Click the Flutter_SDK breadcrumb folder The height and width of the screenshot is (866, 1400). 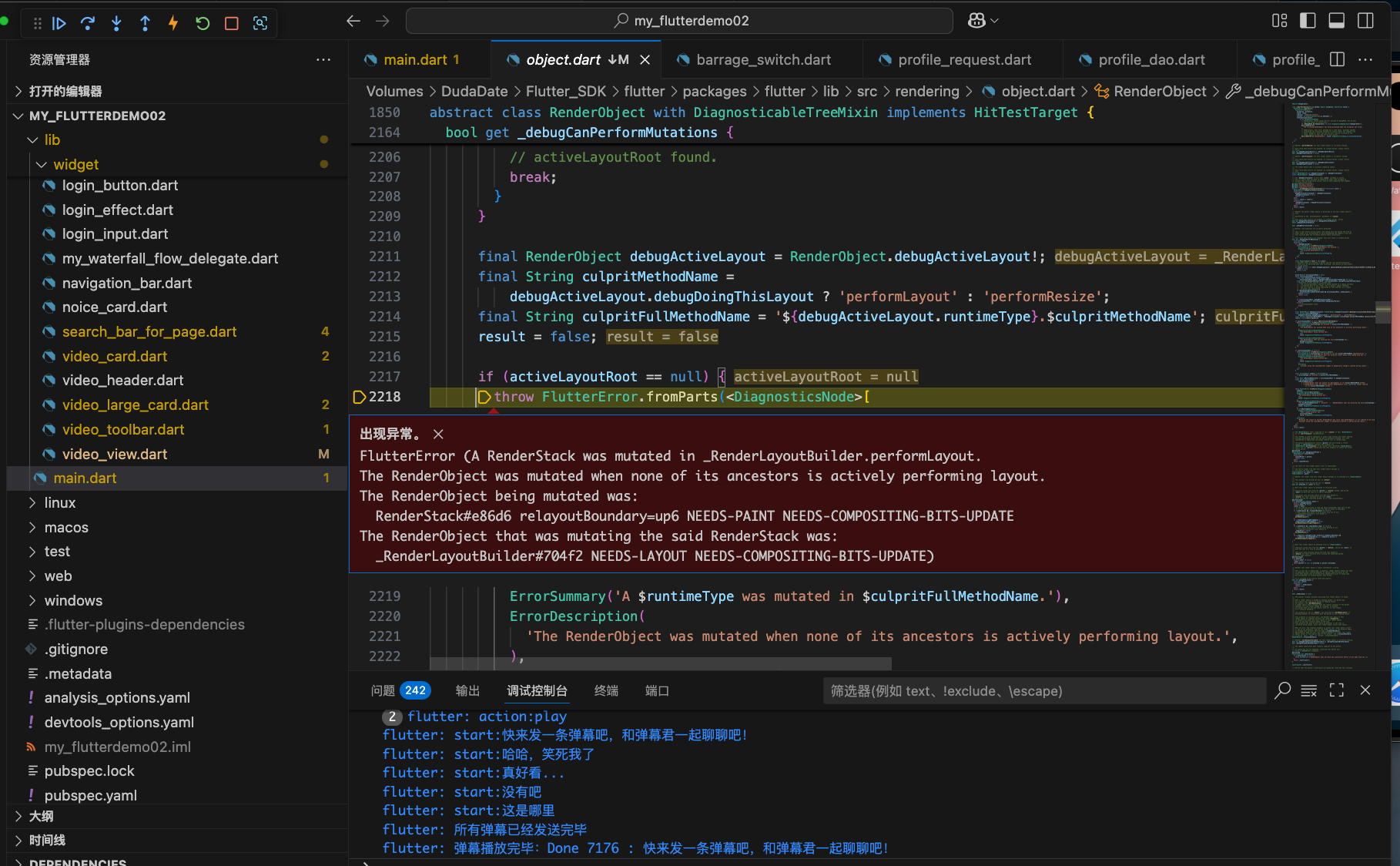pyautogui.click(x=566, y=91)
